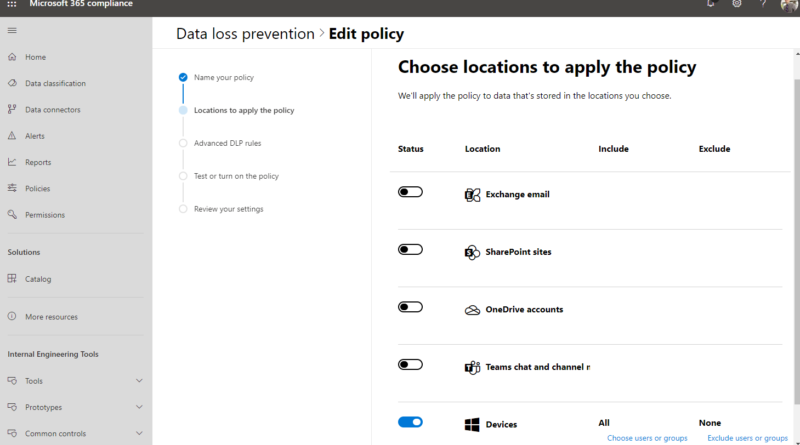Viewport: 800px width, 445px height.
Task: Expand the Common controls chevron
Action: 139,433
